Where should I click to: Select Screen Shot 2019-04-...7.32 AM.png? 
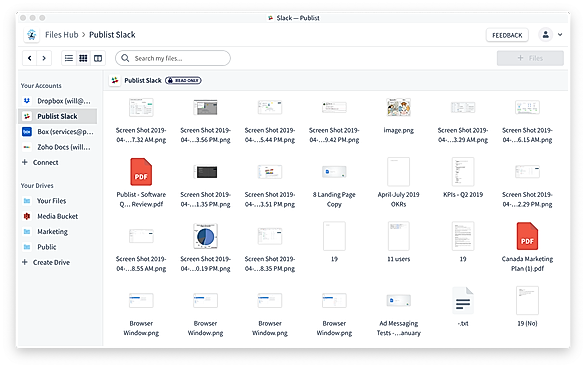(x=141, y=121)
